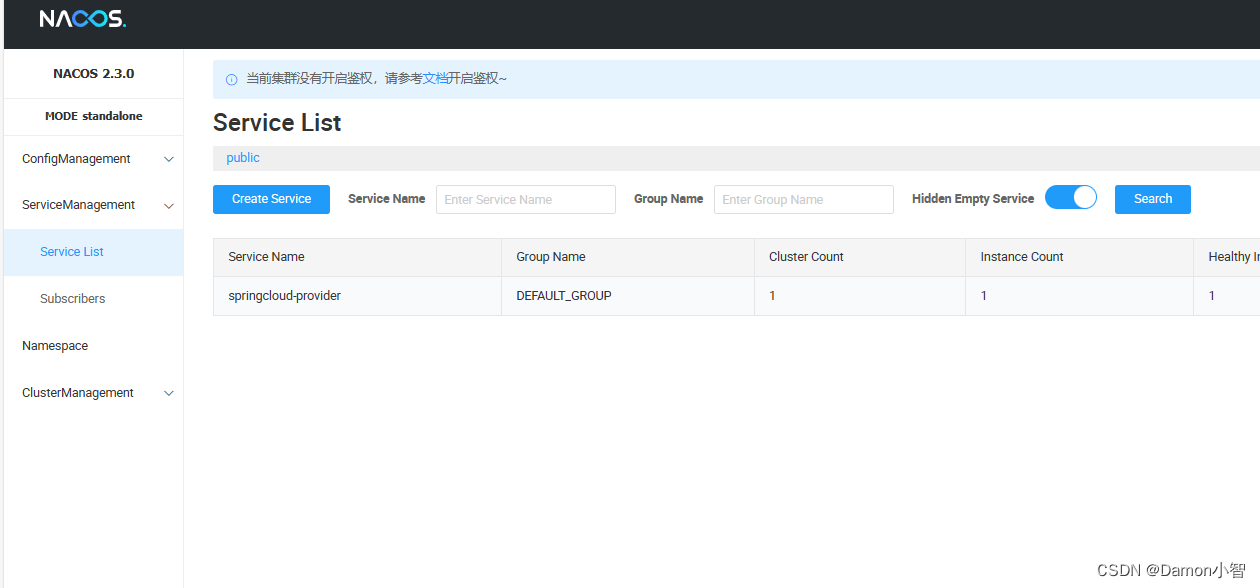Image resolution: width=1260 pixels, height=588 pixels.
Task: Expand the ClusterManagement menu chevron
Action: (168, 392)
